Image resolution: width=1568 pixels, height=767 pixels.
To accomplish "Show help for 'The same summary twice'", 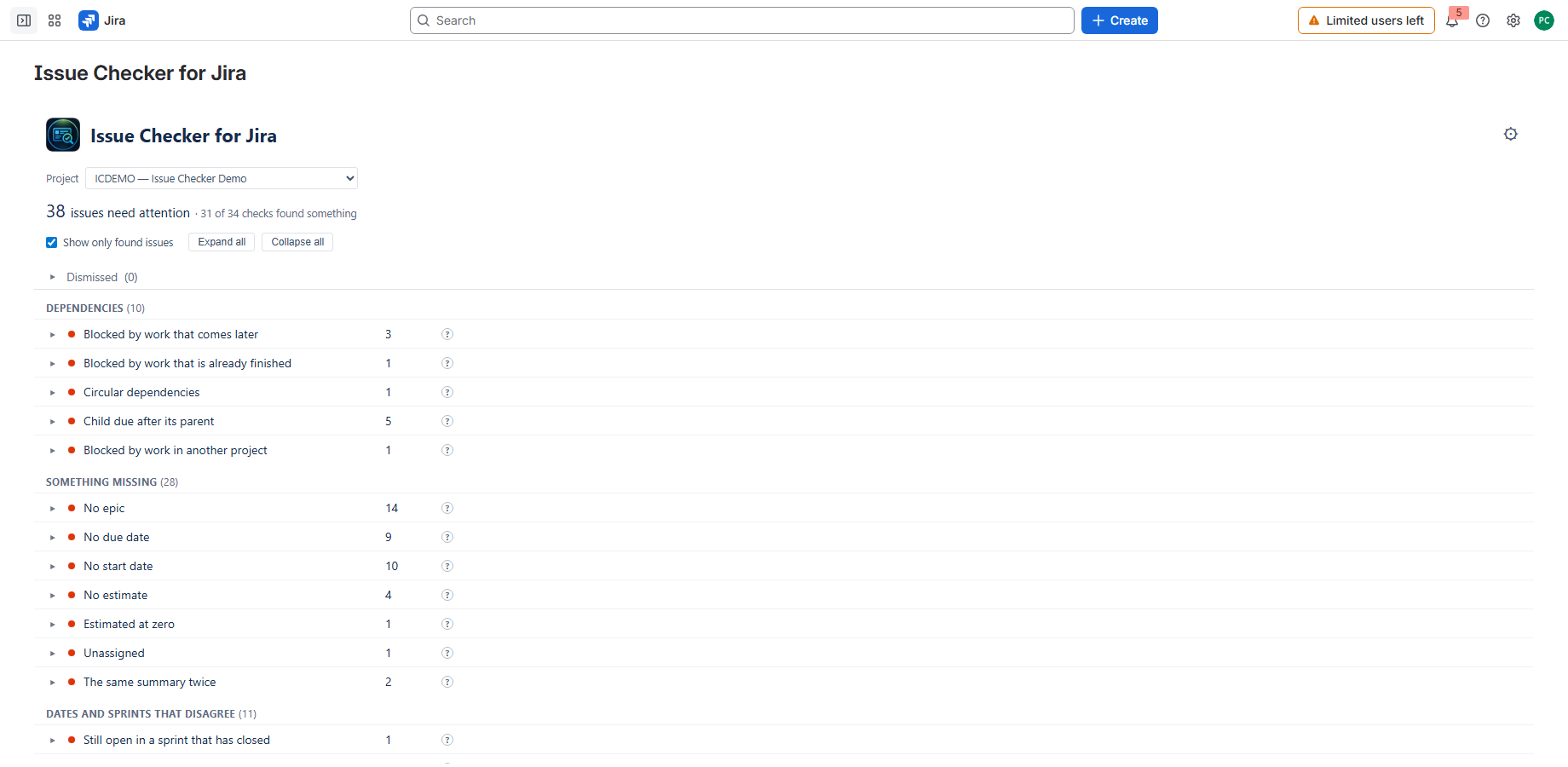I will [x=447, y=682].
